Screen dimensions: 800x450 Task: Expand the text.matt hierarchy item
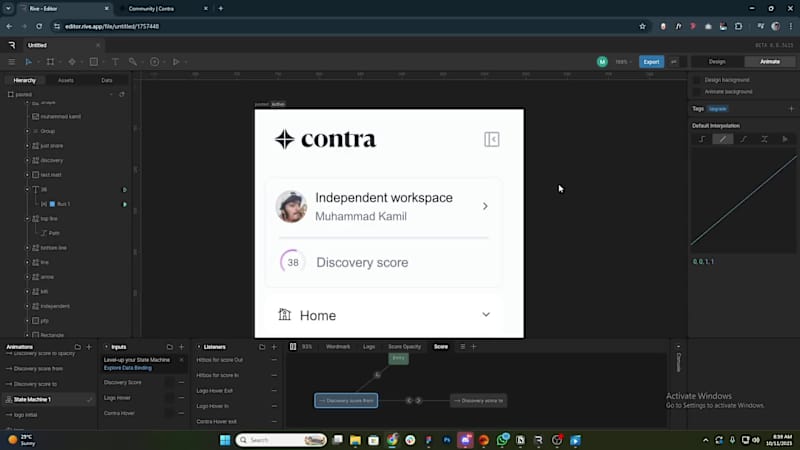[28, 175]
